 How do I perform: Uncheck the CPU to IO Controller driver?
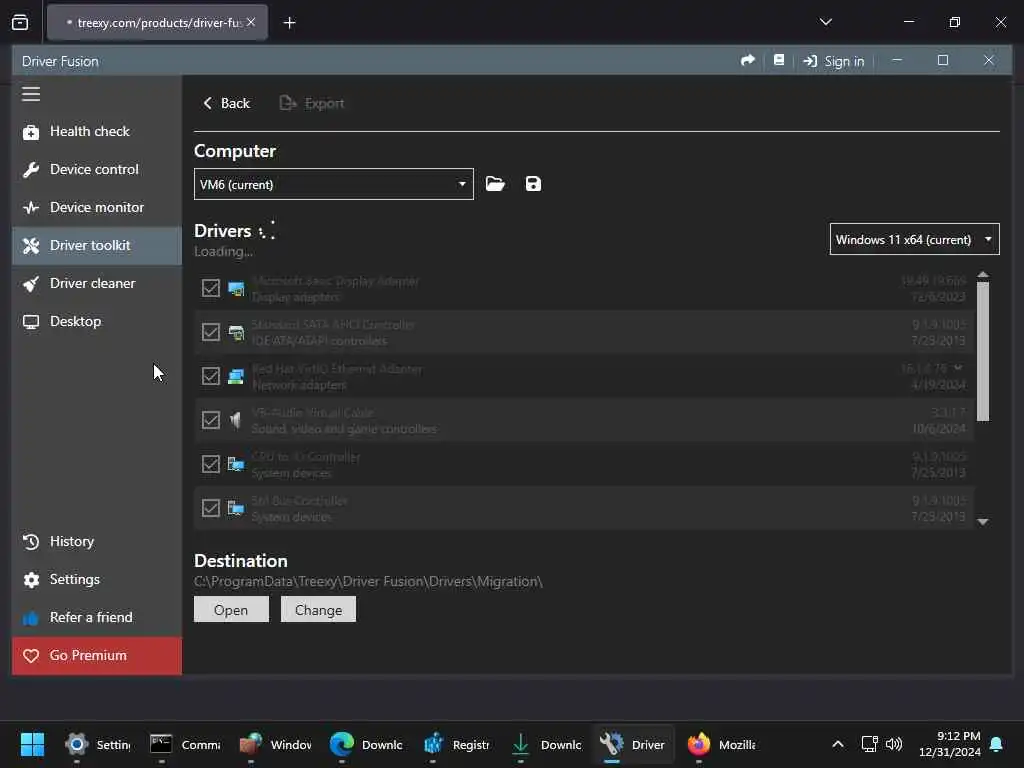tap(210, 464)
